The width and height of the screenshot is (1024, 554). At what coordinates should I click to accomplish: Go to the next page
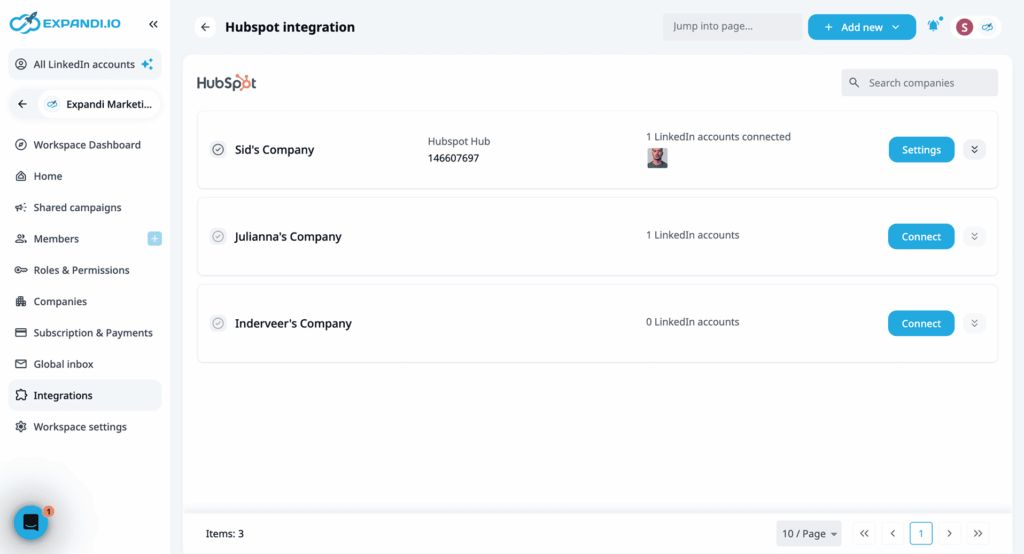pyautogui.click(x=950, y=533)
